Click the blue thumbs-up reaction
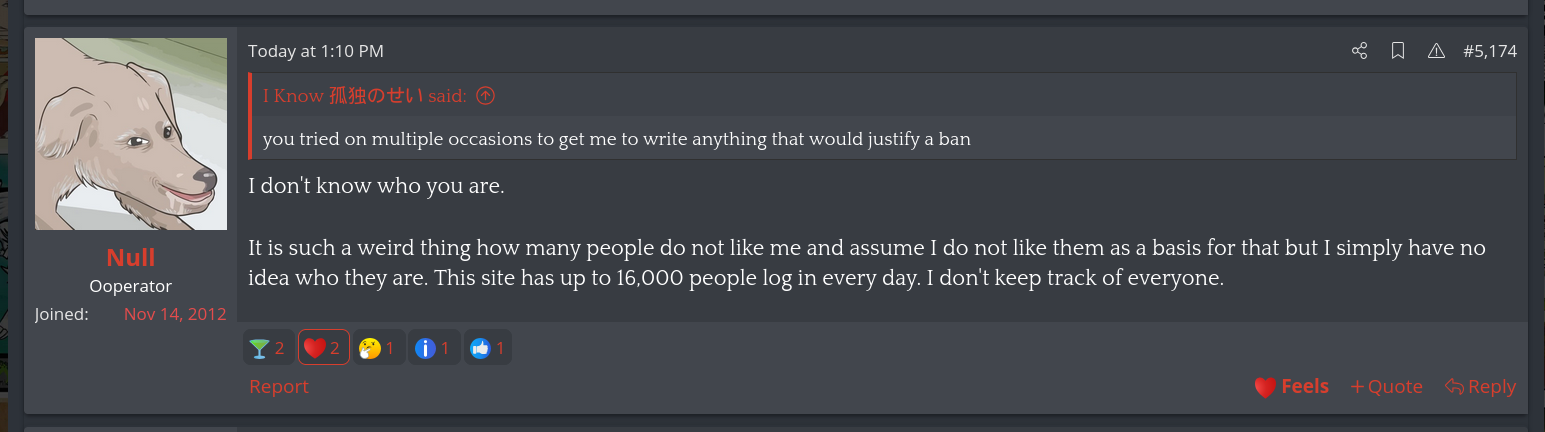 [x=488, y=348]
